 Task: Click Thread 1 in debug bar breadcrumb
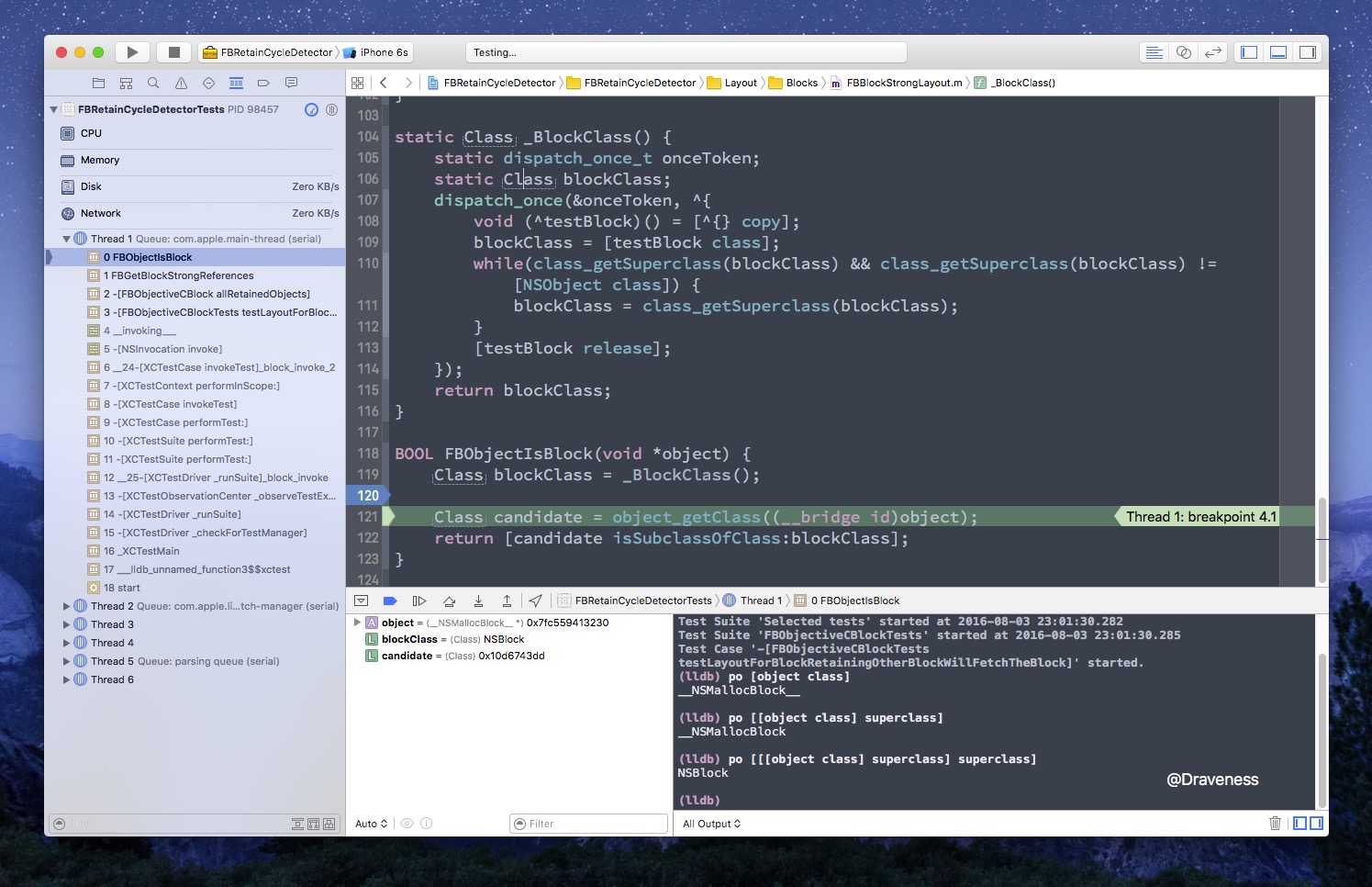click(753, 601)
